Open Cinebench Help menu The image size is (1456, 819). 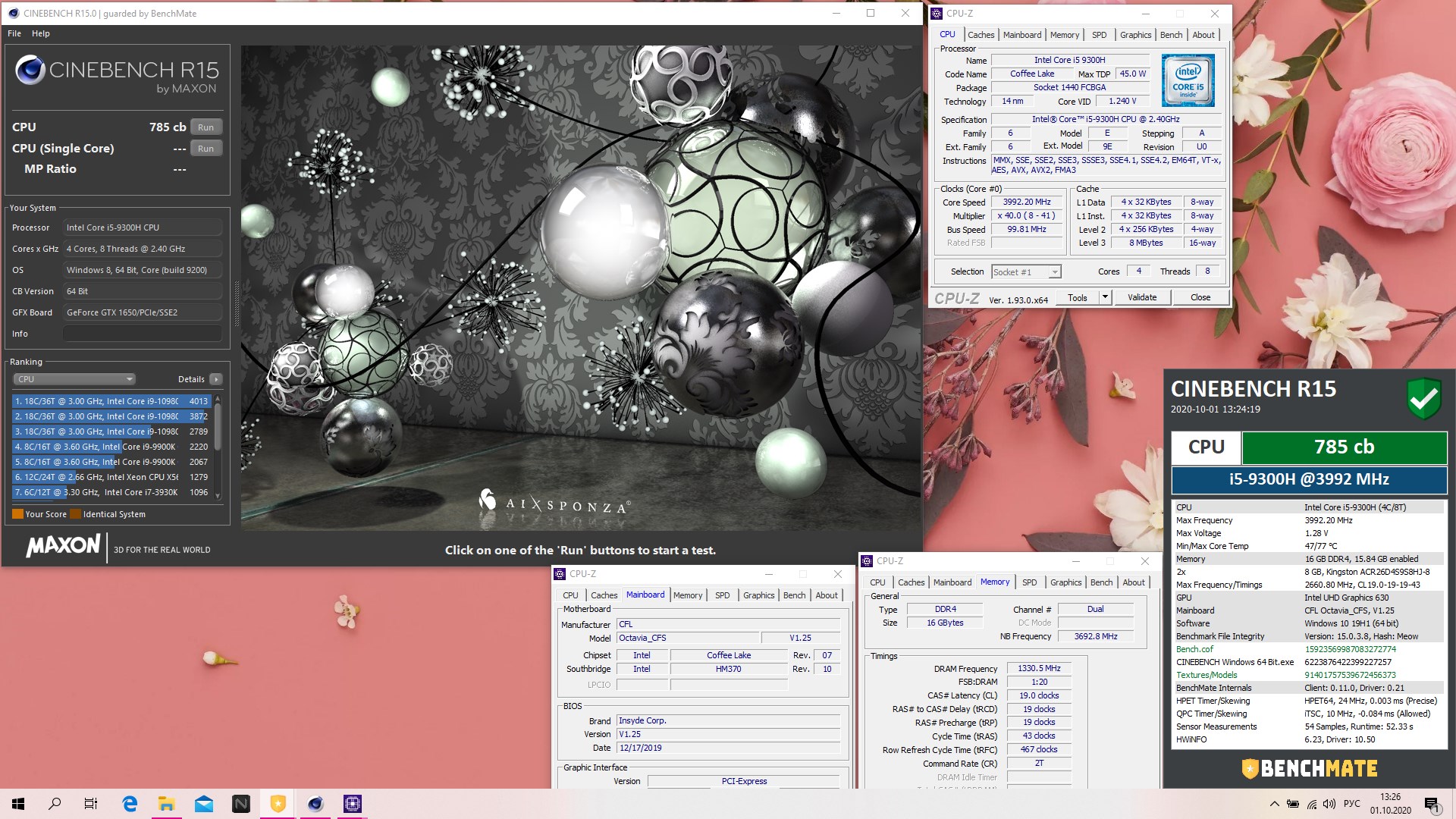point(41,33)
